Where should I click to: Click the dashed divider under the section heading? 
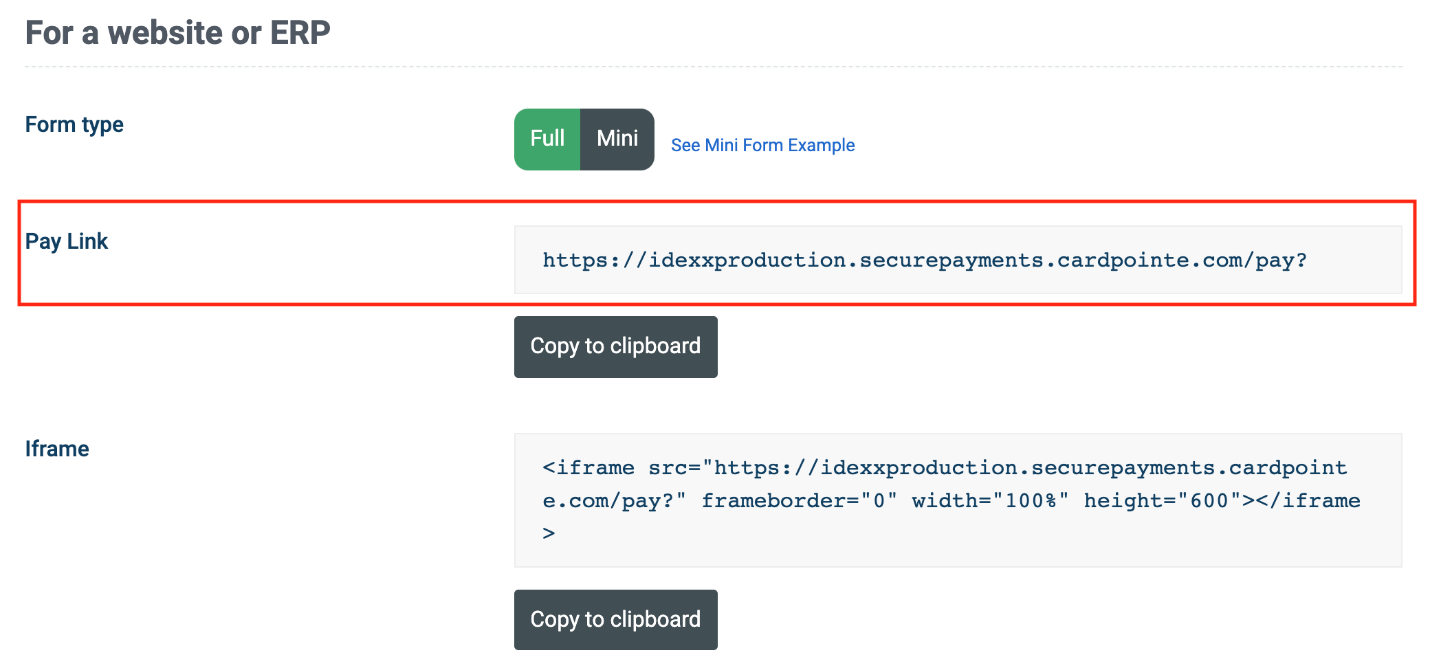[713, 67]
